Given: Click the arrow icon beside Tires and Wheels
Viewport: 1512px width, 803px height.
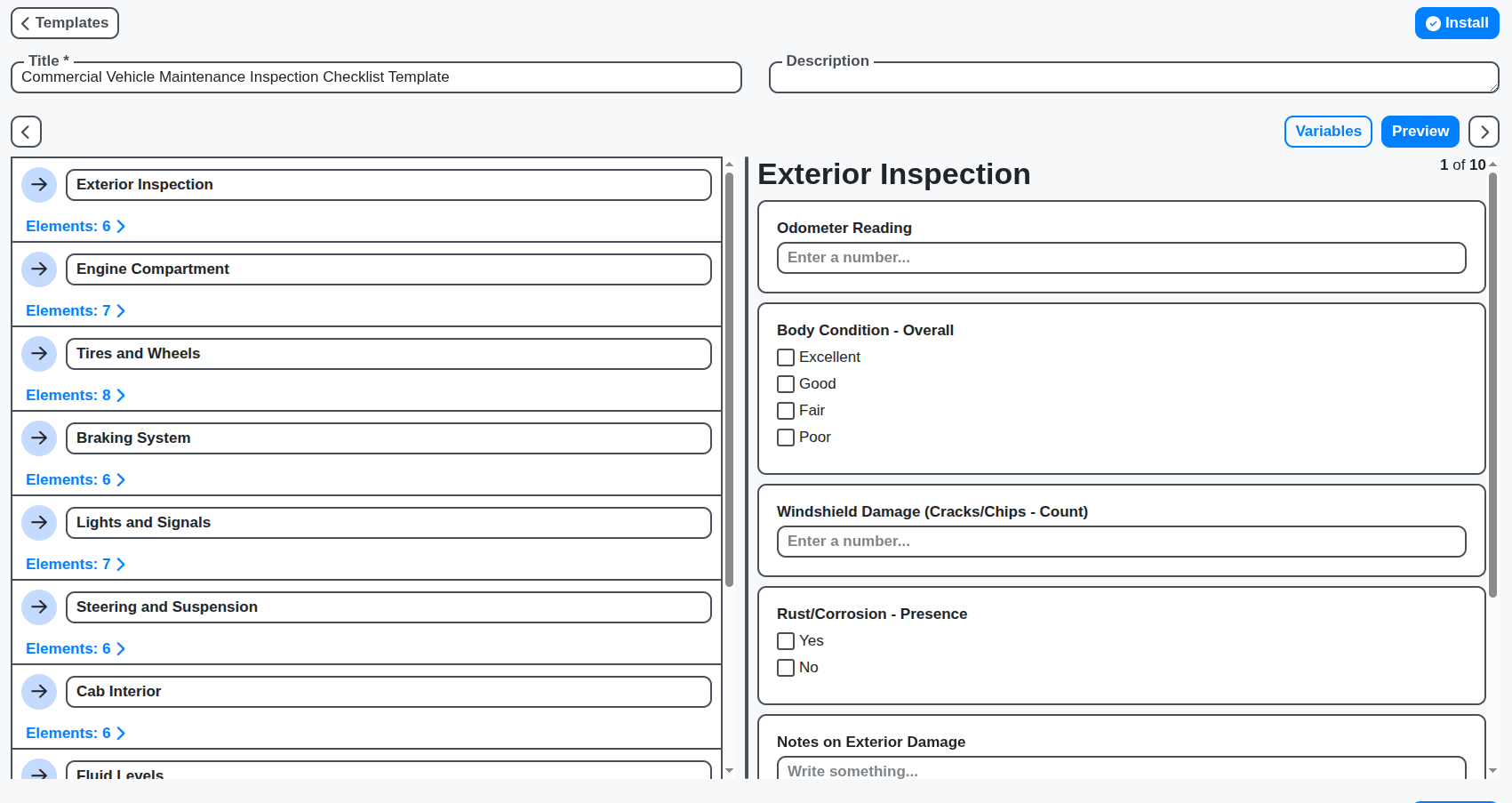Looking at the screenshot, I should [x=39, y=354].
